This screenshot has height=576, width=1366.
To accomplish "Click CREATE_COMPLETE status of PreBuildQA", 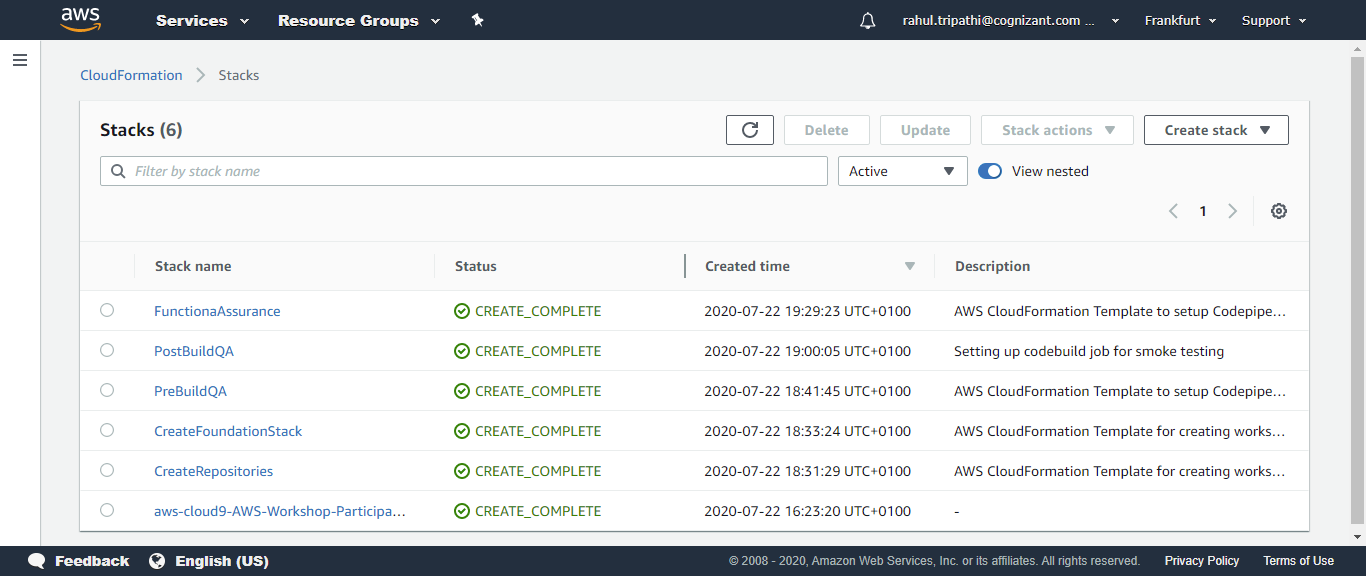I will click(538, 391).
